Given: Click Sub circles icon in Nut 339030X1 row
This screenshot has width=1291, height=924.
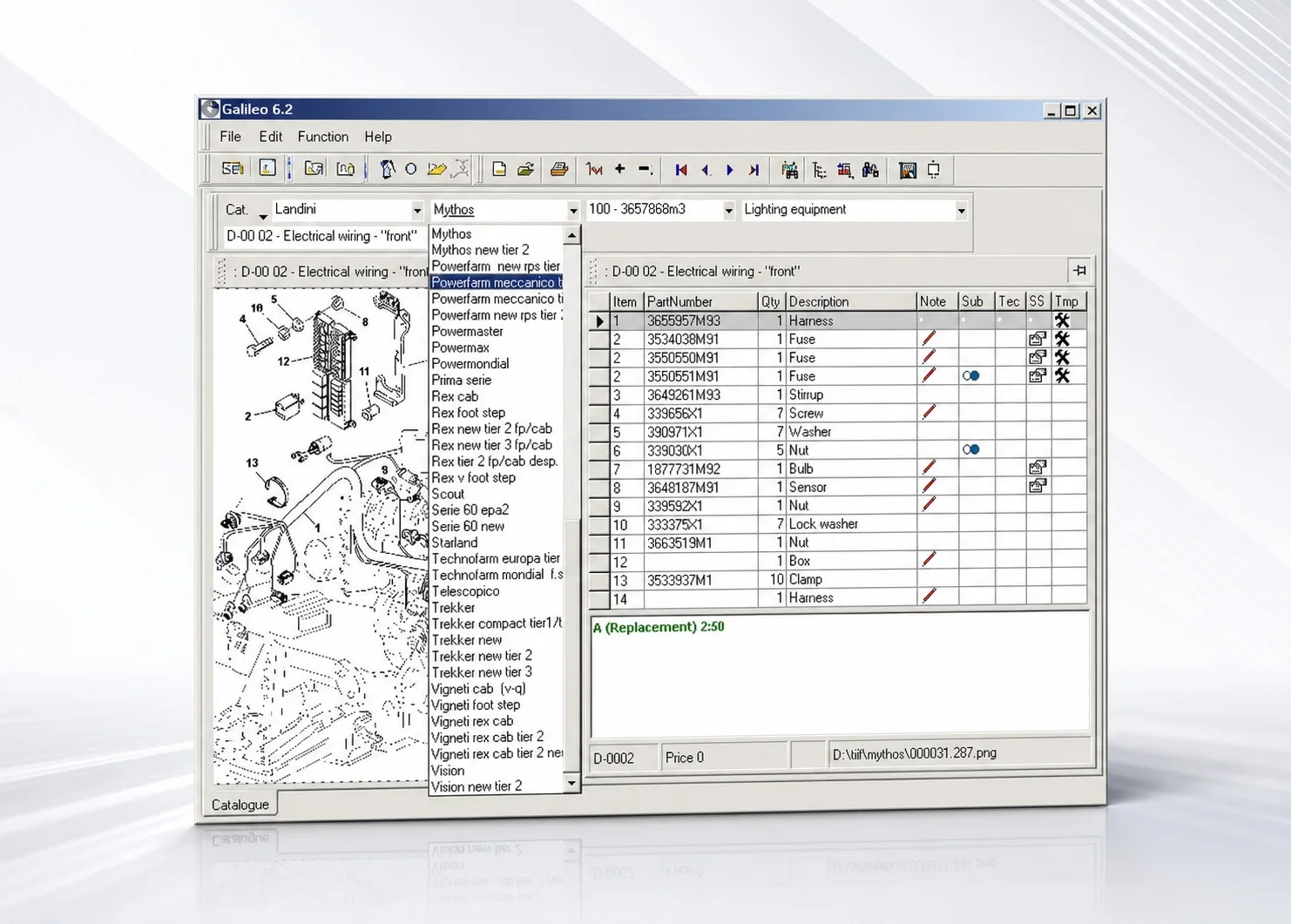Looking at the screenshot, I should pyautogui.click(x=971, y=449).
